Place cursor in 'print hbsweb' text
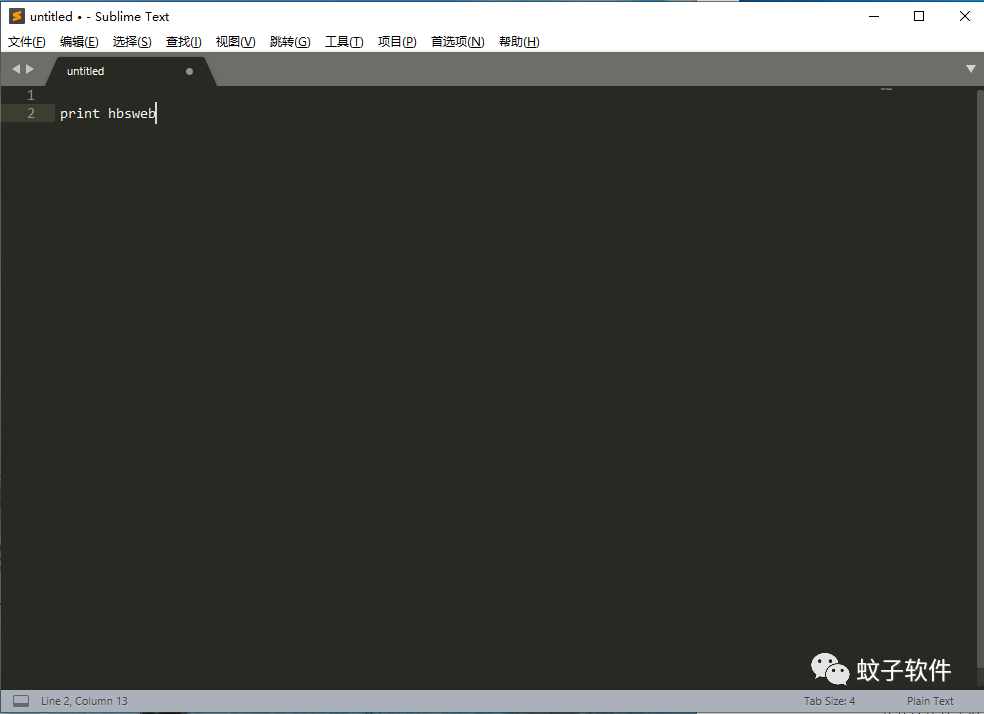The height and width of the screenshot is (714, 984). pos(107,114)
